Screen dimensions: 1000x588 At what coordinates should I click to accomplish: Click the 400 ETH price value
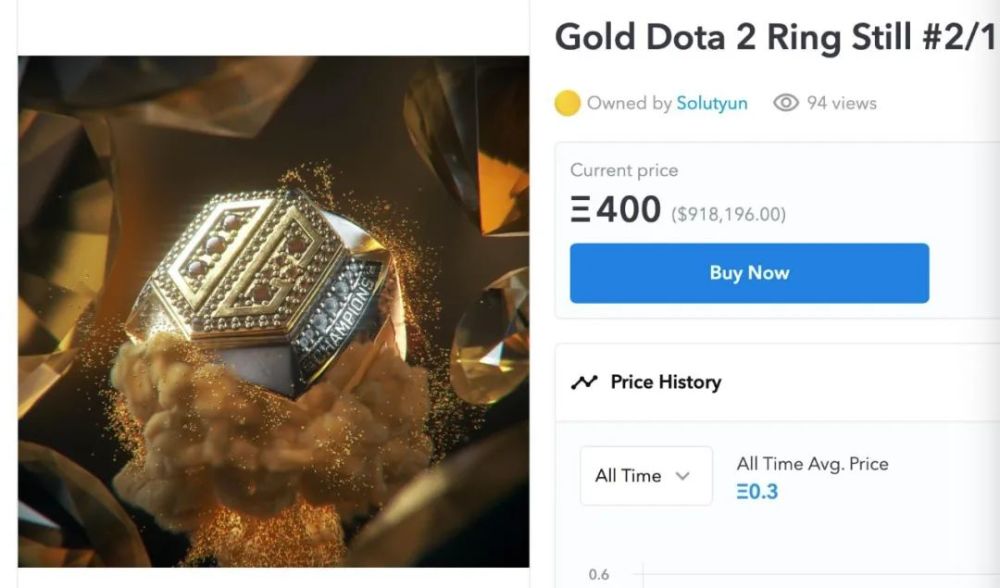coord(630,210)
